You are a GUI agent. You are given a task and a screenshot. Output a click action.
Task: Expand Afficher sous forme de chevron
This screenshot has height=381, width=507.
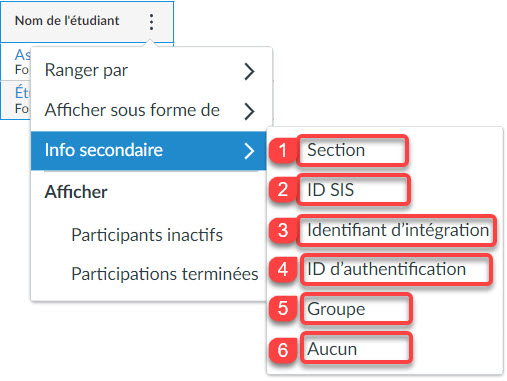tap(249, 111)
